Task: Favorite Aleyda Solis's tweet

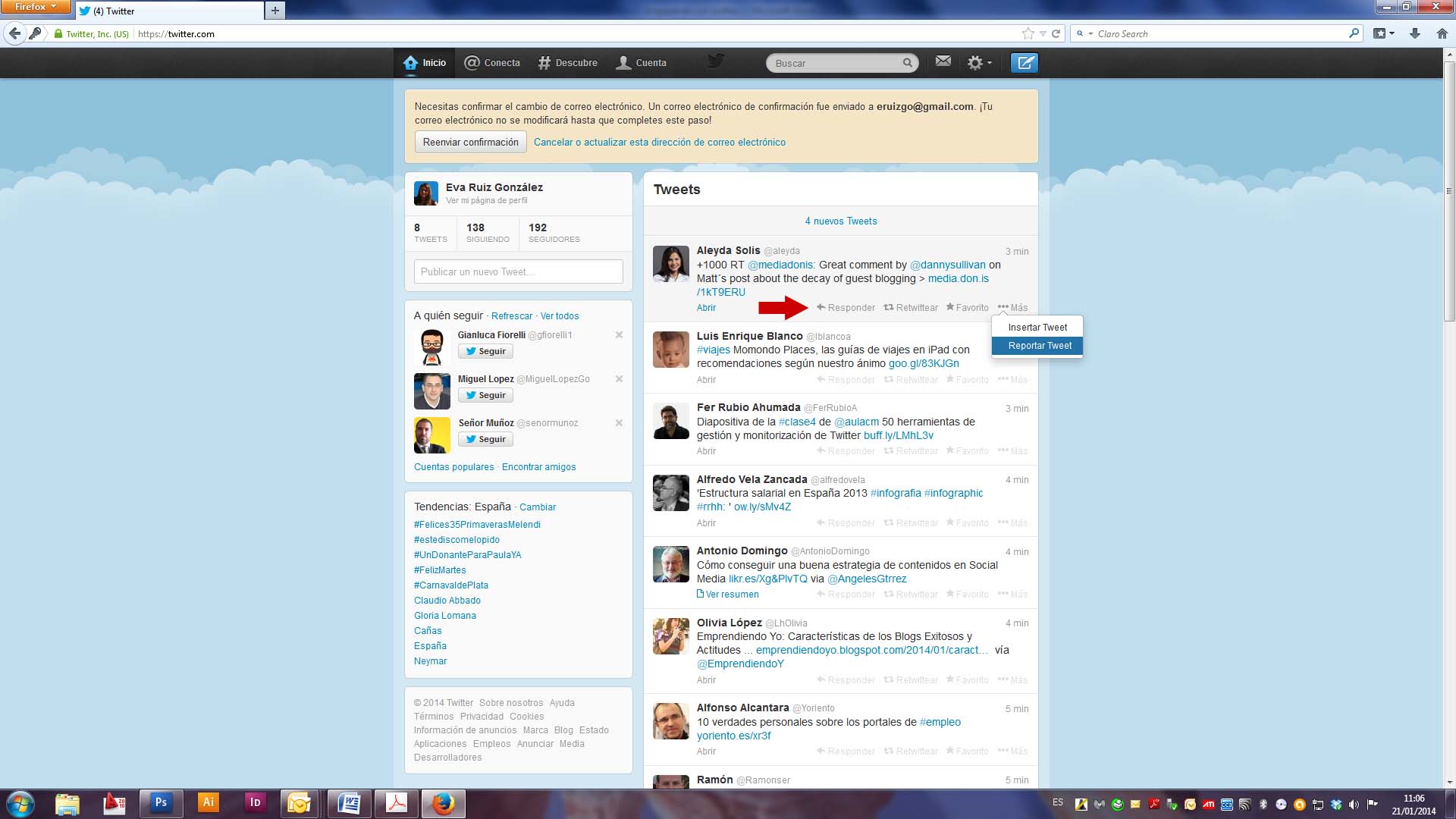Action: point(967,308)
